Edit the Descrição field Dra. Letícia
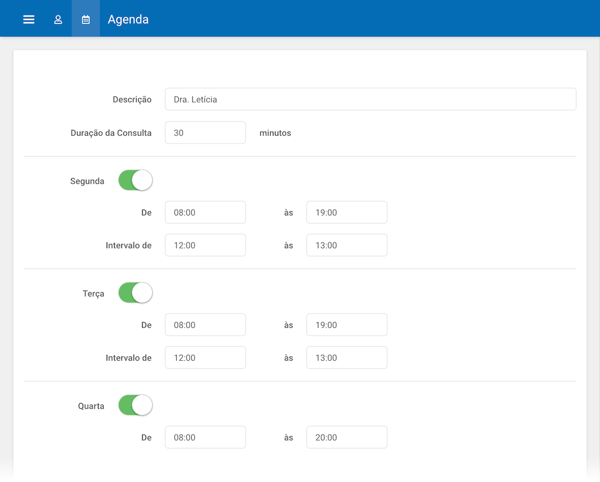The height and width of the screenshot is (482, 600). pyautogui.click(x=370, y=99)
